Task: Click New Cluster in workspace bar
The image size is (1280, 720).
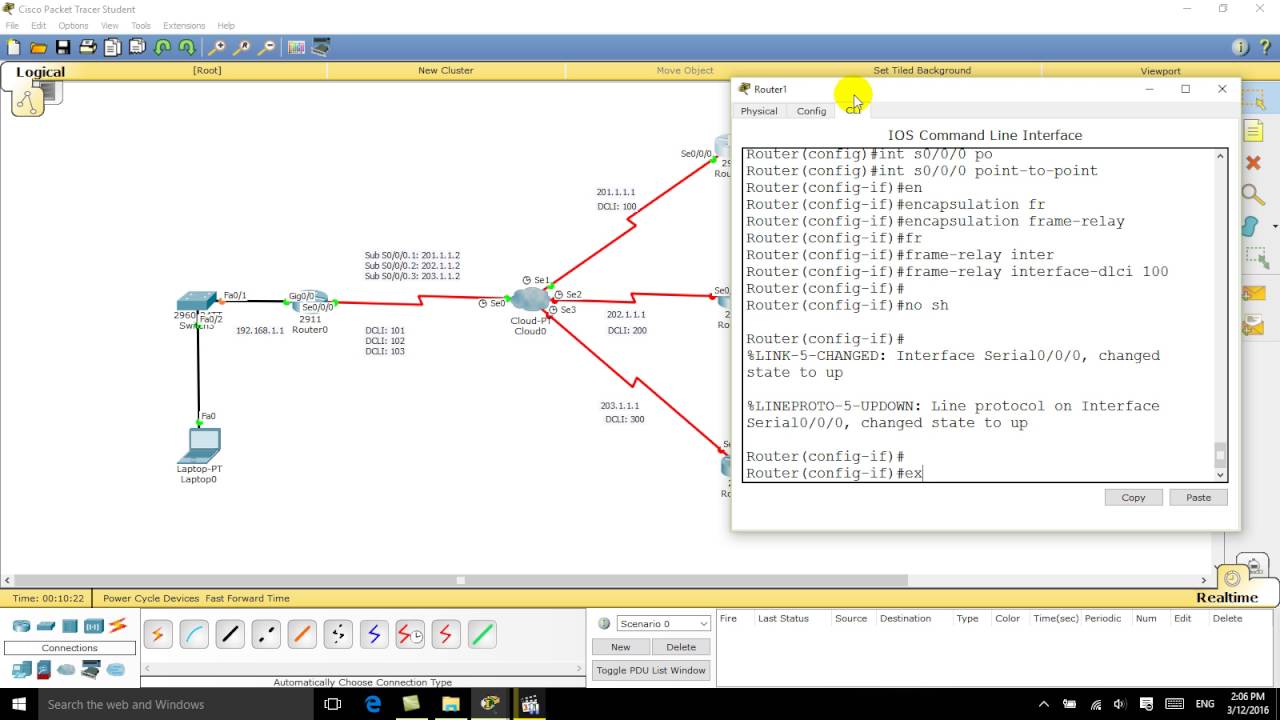Action: (x=445, y=71)
